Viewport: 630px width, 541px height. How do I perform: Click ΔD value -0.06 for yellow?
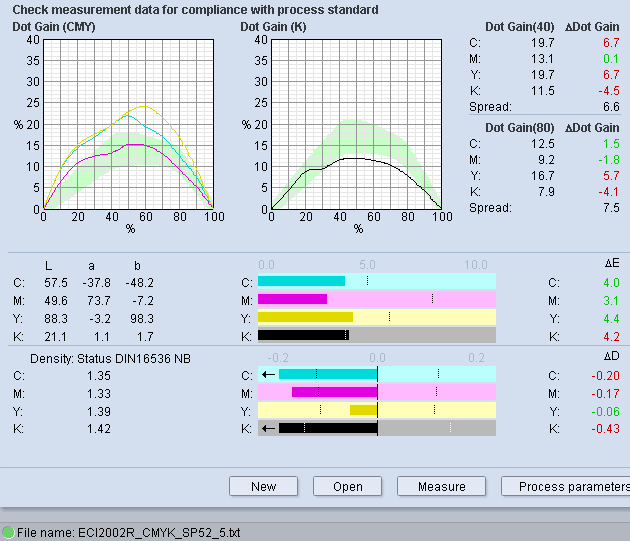pyautogui.click(x=605, y=412)
